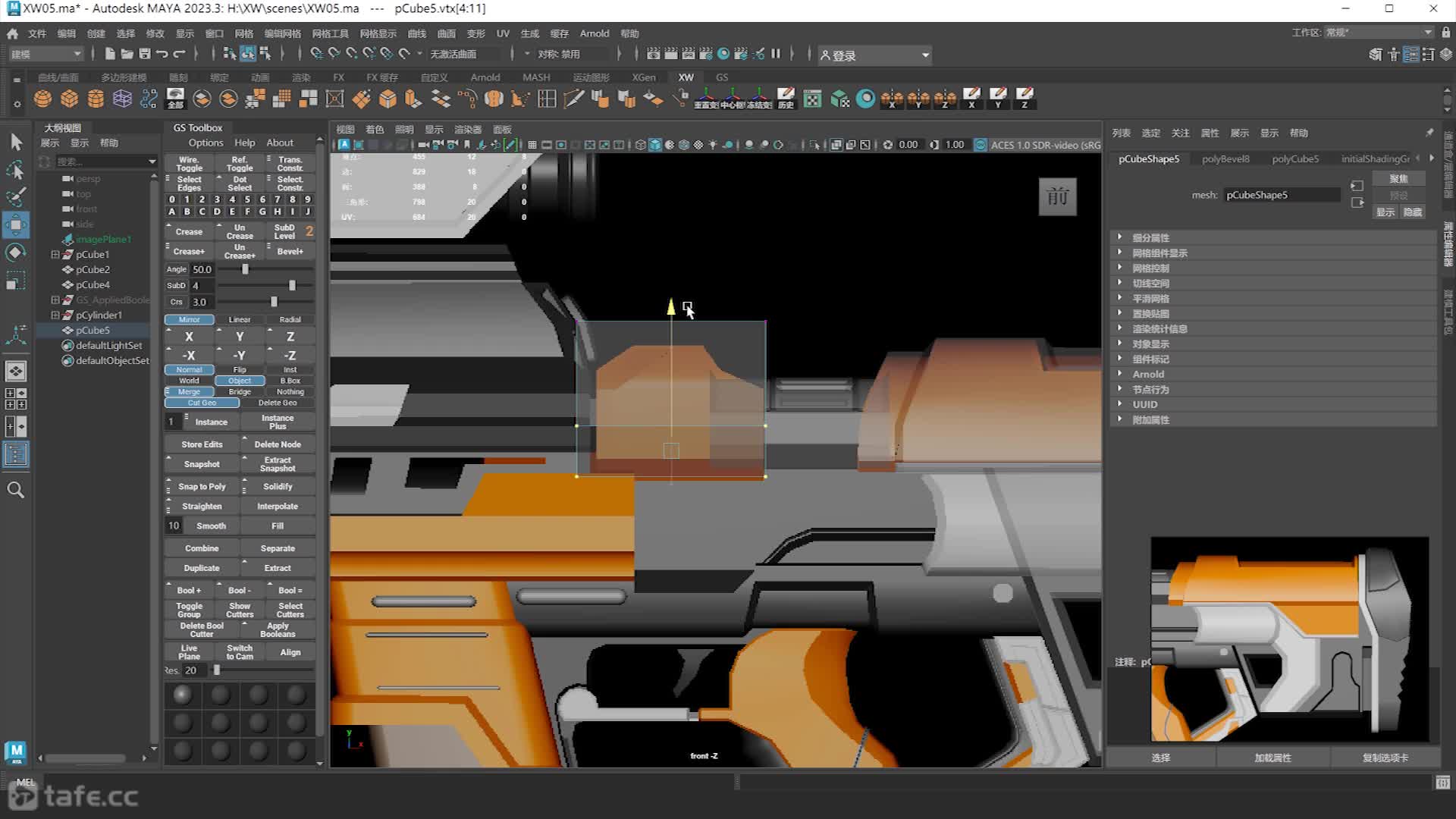Pick the Paint Selection tool

[16, 197]
